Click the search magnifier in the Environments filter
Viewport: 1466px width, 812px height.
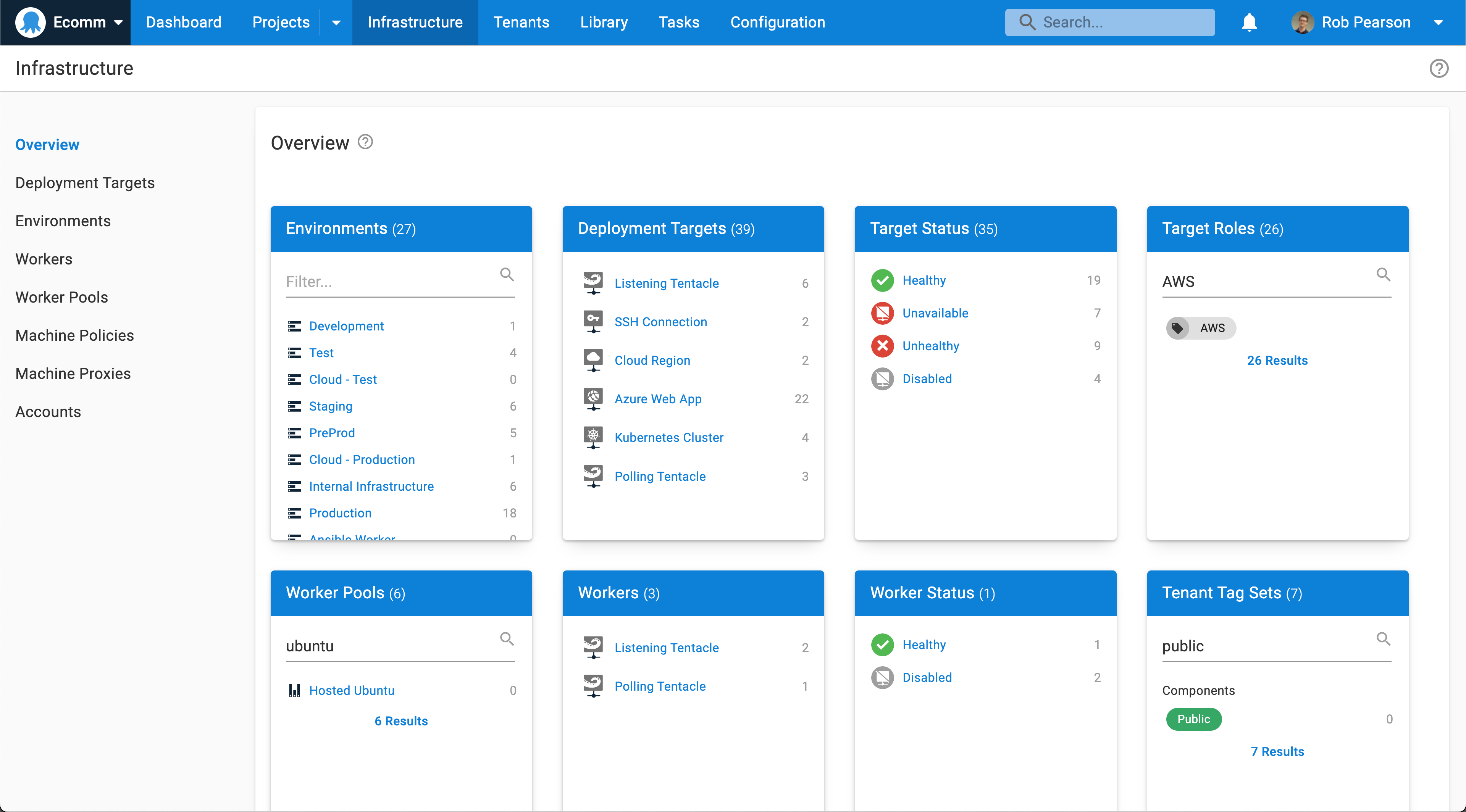pyautogui.click(x=507, y=274)
